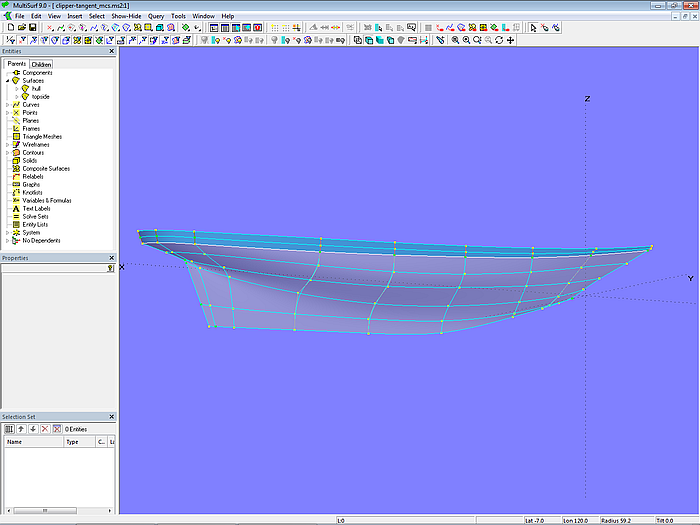Click the red X delete toolbar icon
The width and height of the screenshot is (700, 525).
tap(50, 28)
